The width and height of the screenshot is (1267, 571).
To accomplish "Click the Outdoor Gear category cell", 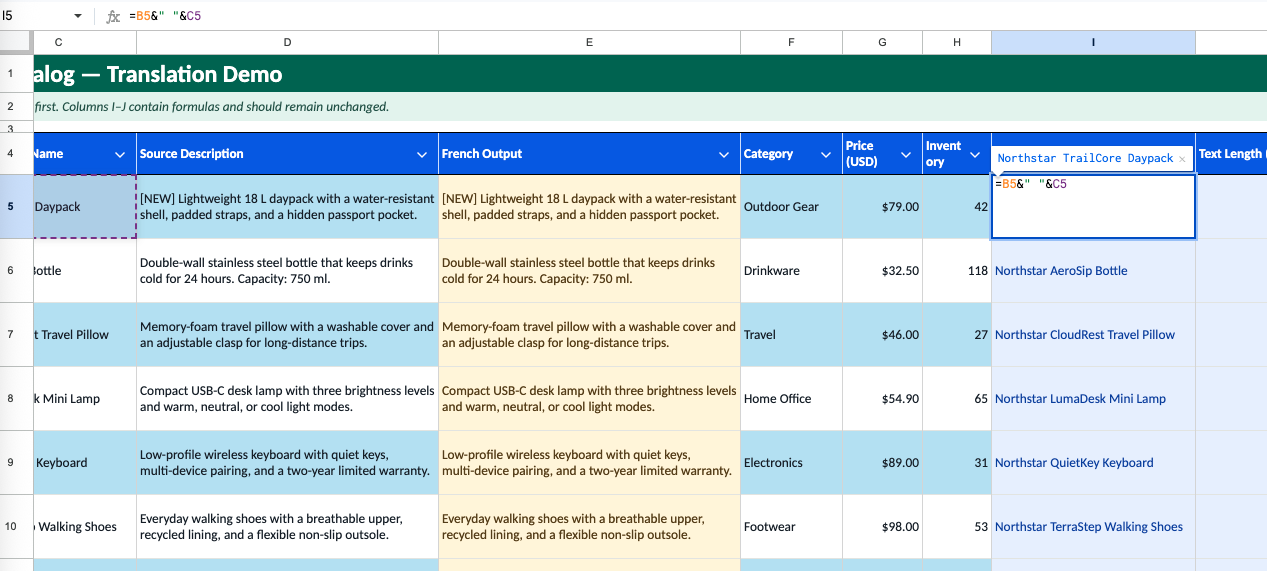I will (x=791, y=207).
